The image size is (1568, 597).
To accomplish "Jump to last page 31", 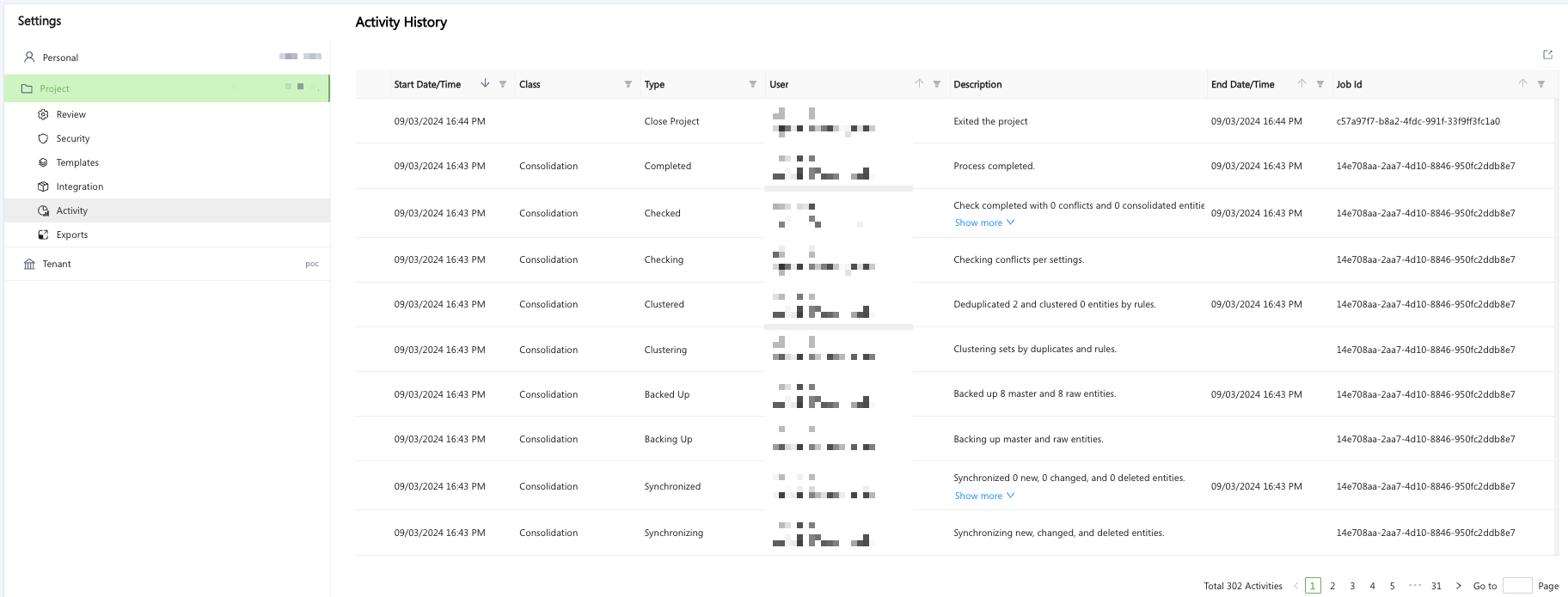I will pyautogui.click(x=1436, y=586).
